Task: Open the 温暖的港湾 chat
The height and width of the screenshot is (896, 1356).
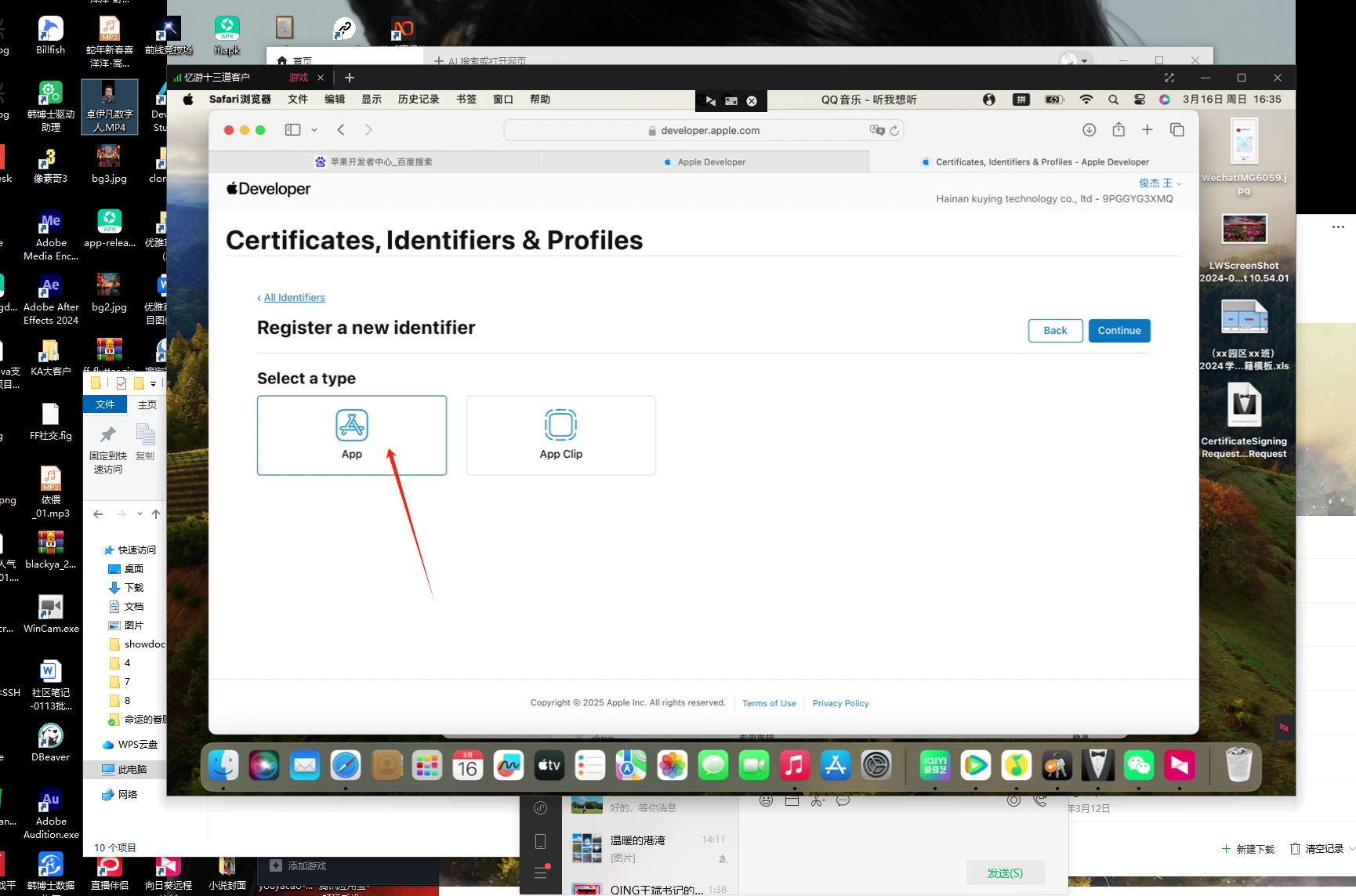Action: pos(650,848)
